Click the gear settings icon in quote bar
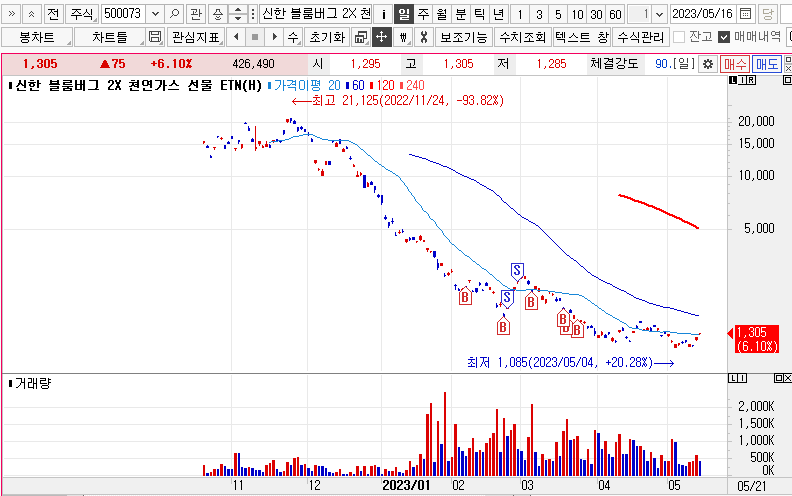 pos(708,64)
